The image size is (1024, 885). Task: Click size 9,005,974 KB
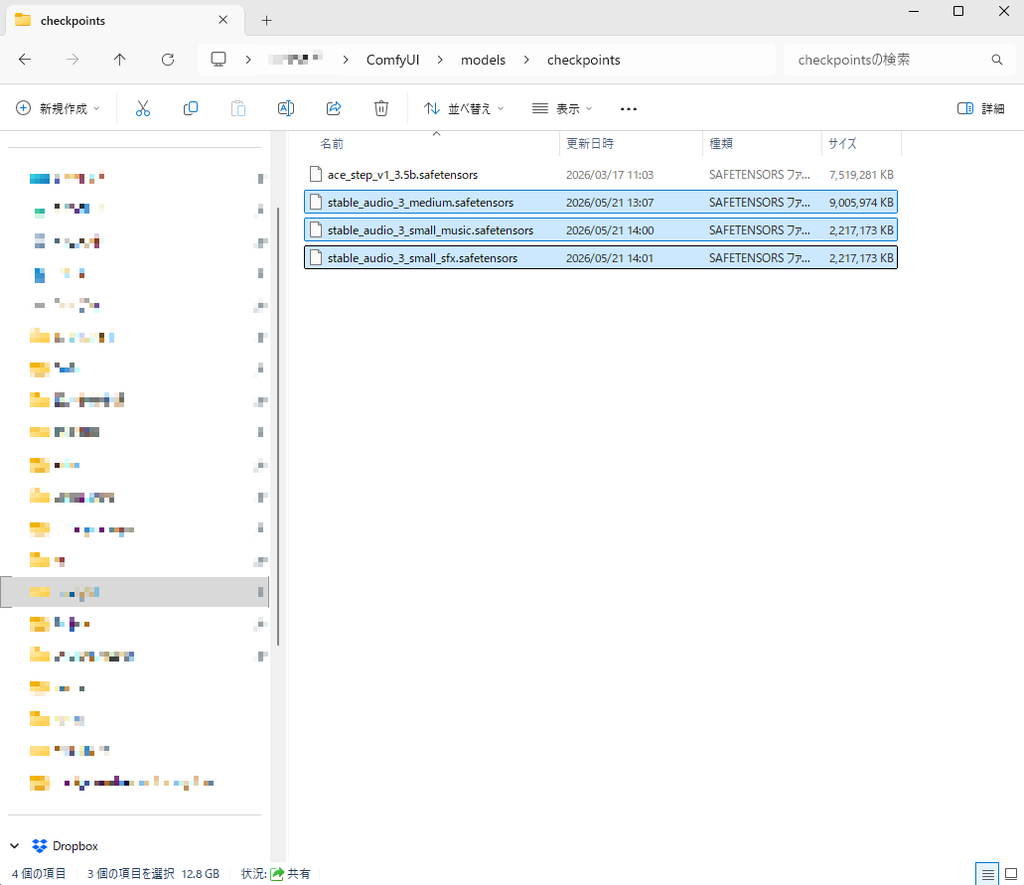pyautogui.click(x=861, y=202)
